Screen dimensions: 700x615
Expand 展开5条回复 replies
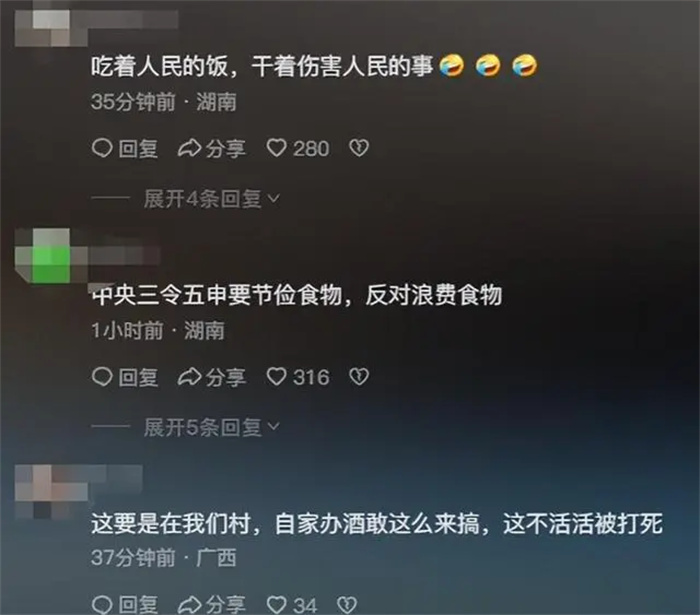click(212, 427)
